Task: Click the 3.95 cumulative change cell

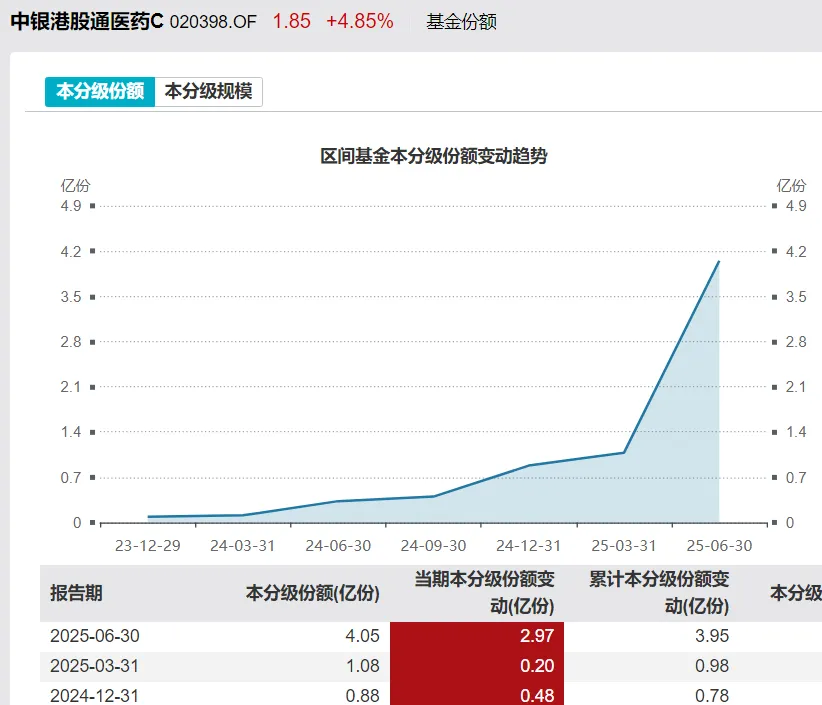Action: point(712,636)
